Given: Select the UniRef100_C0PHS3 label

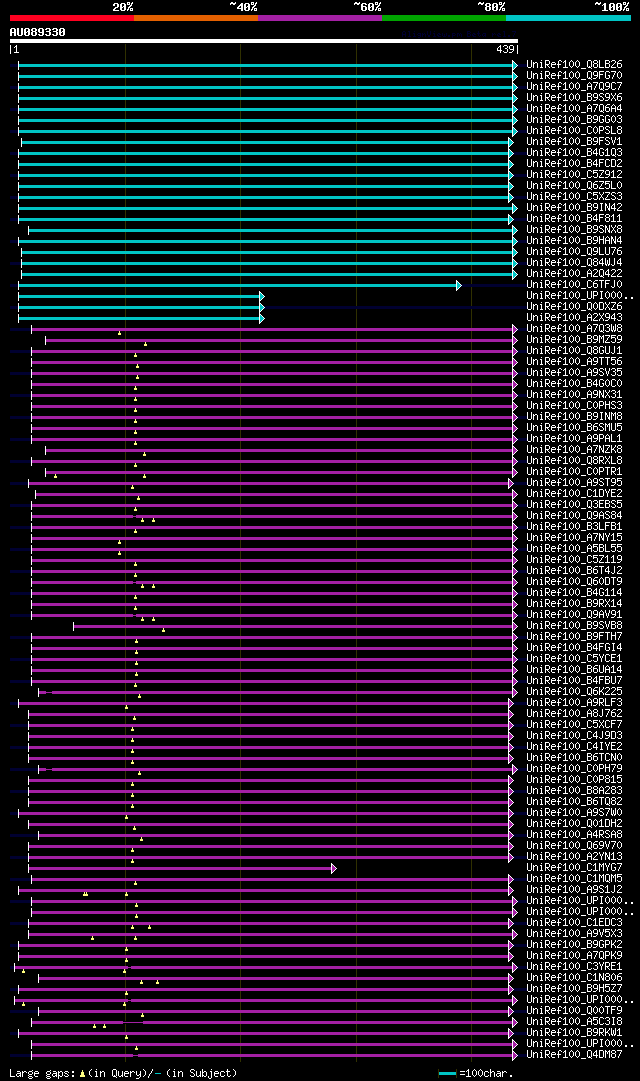Looking at the screenshot, I should click(x=574, y=407).
